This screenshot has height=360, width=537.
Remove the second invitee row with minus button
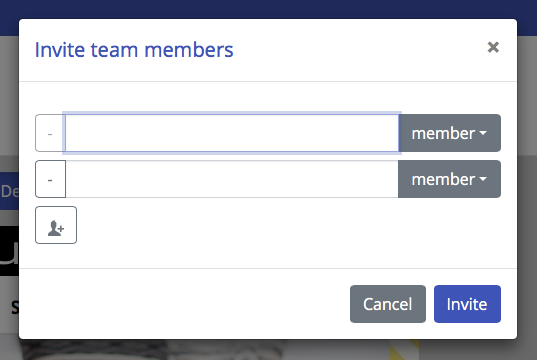click(x=50, y=179)
